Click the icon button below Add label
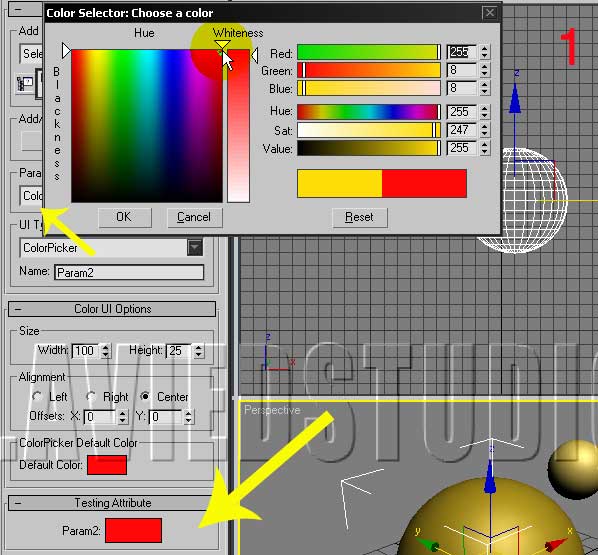 [24, 83]
